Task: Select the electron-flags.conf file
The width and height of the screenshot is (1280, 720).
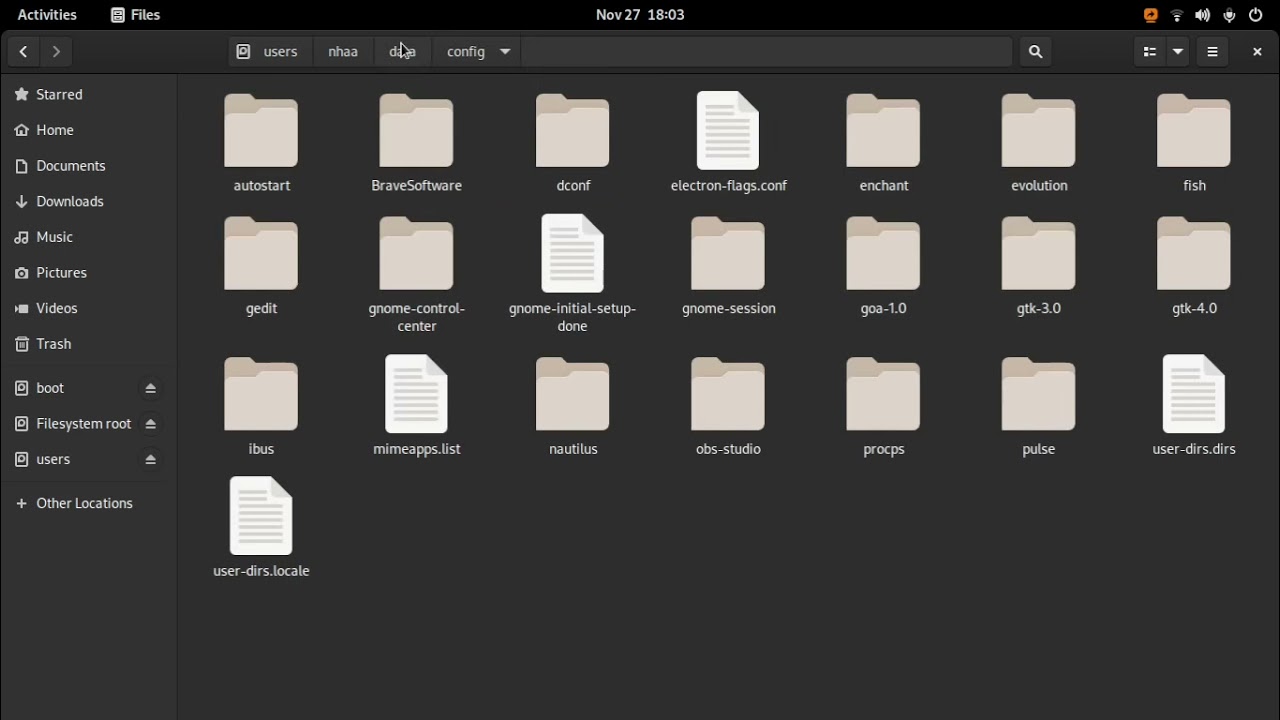Action: point(729,142)
